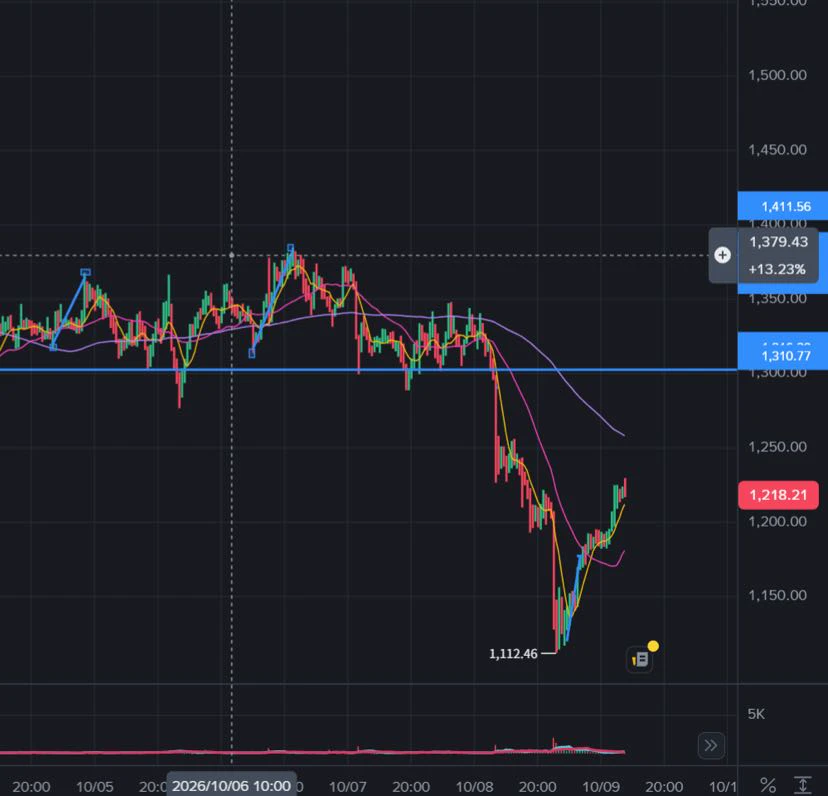Click the plus icon beside the crosshair price
Image resolution: width=828 pixels, height=796 pixels.
(x=722, y=256)
